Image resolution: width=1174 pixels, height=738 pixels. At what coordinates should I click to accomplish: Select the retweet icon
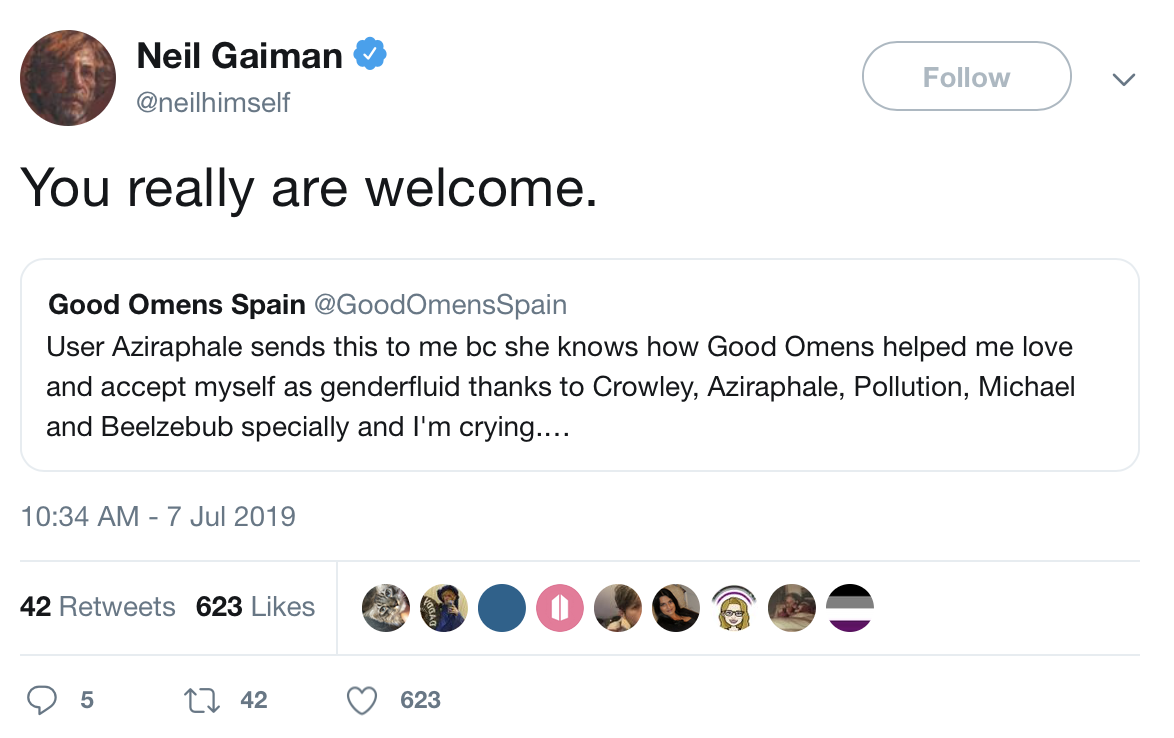(200, 700)
